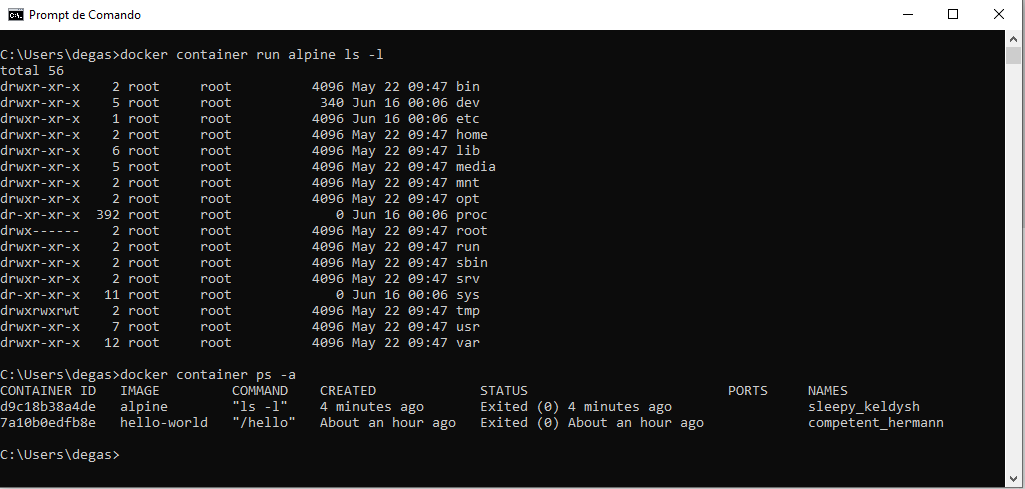Click the 'lib' directory name
1025x489 pixels.
[x=468, y=150]
